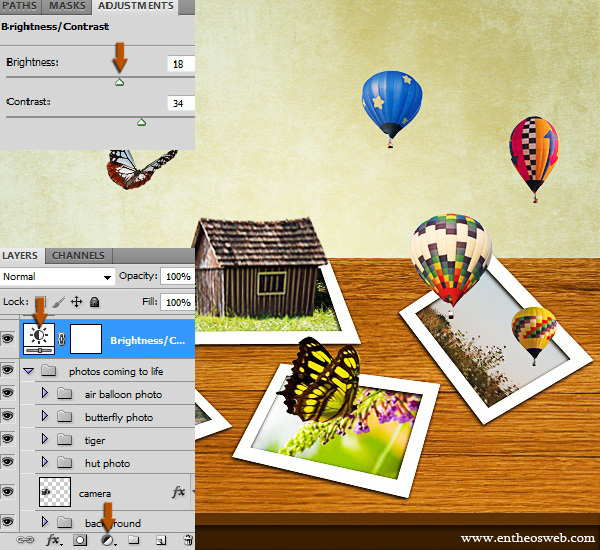Open the fx layer style menu
The height and width of the screenshot is (550, 600).
53,540
